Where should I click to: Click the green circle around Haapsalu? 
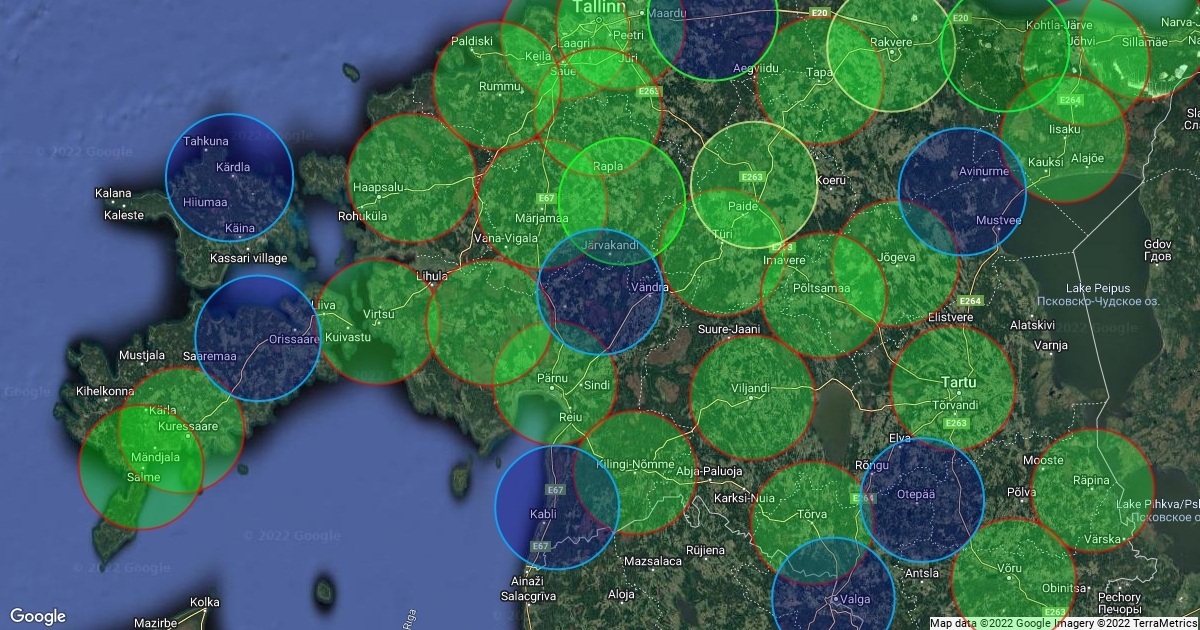click(x=411, y=180)
